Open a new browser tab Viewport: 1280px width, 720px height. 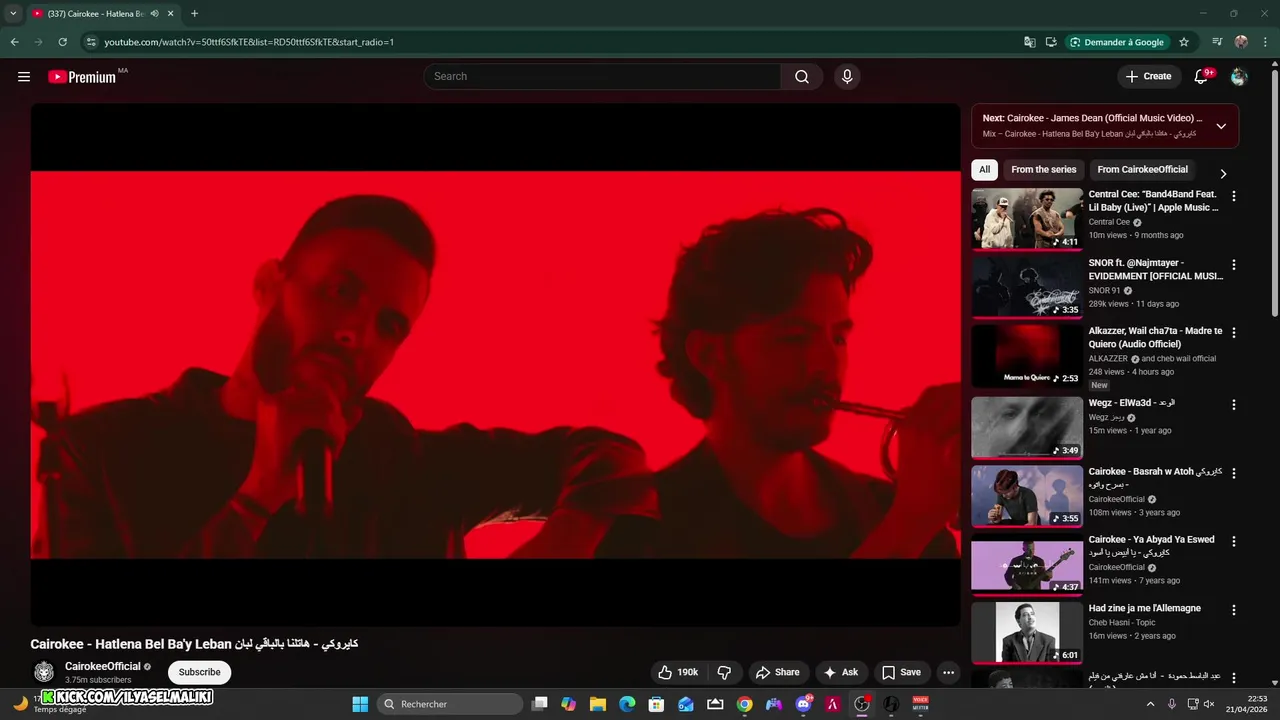[x=194, y=14]
